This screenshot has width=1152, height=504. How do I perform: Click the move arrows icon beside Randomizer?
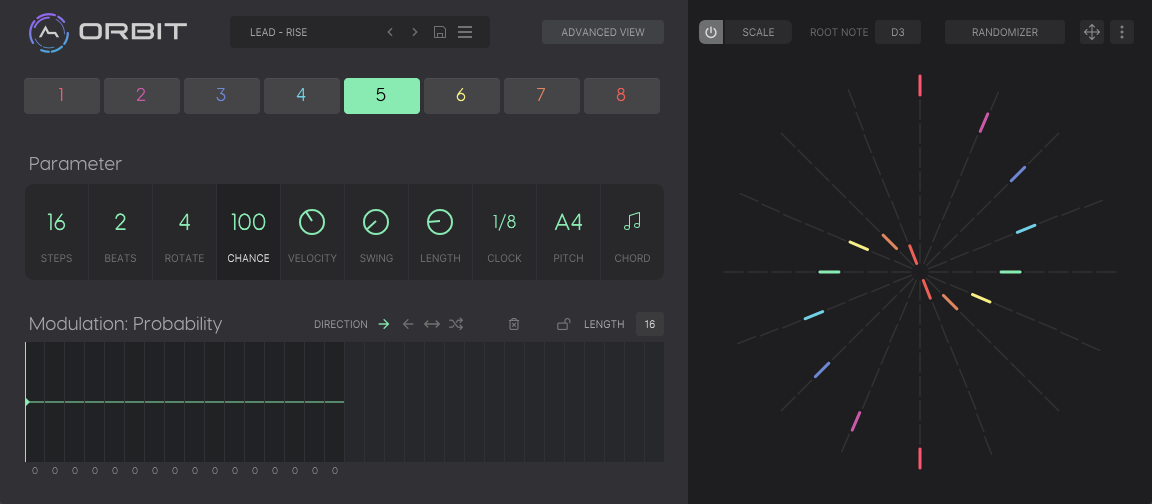pos(1092,32)
